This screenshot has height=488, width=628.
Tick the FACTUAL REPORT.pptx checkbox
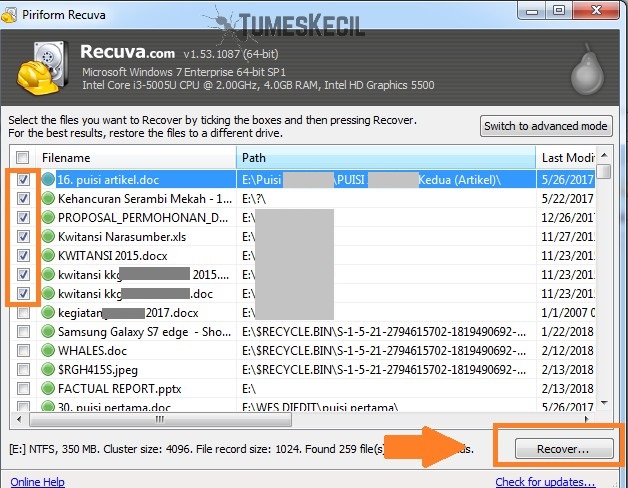23,388
